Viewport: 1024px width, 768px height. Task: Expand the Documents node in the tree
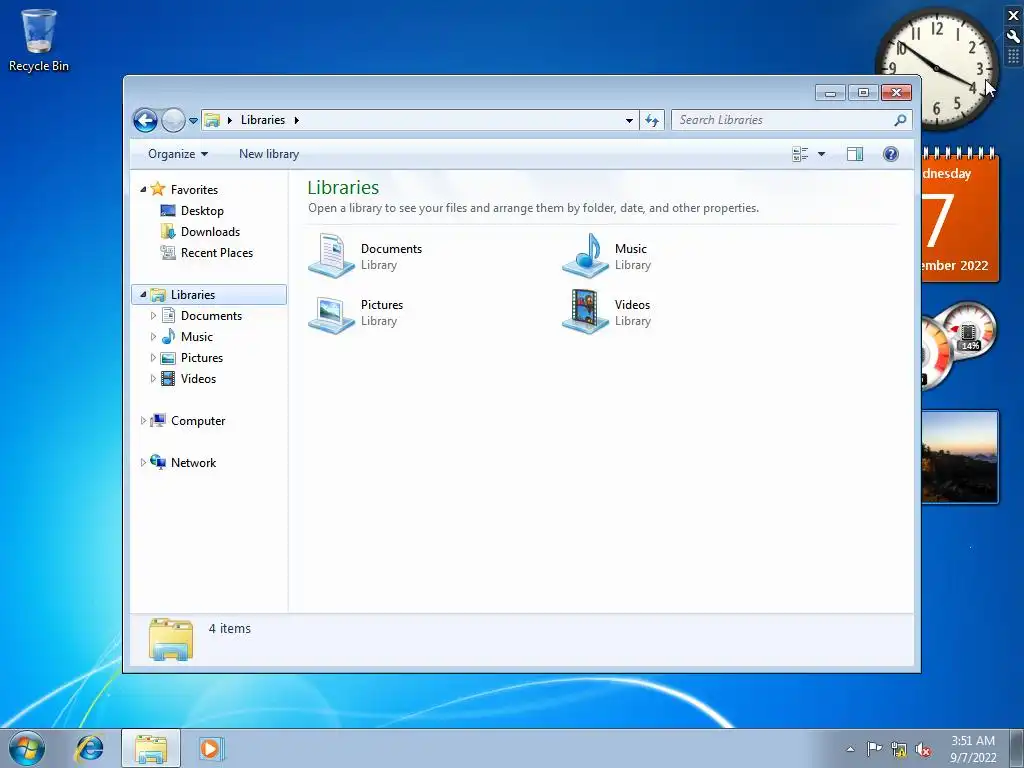tap(153, 315)
